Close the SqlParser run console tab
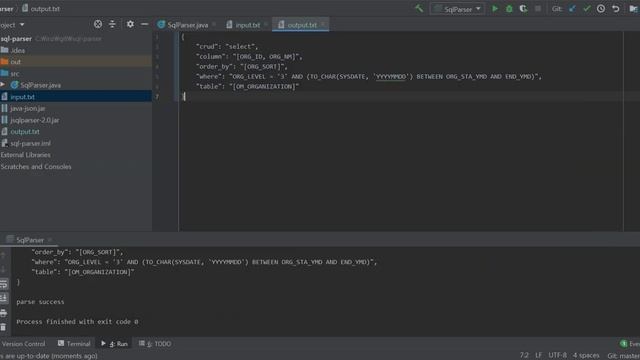 point(50,240)
